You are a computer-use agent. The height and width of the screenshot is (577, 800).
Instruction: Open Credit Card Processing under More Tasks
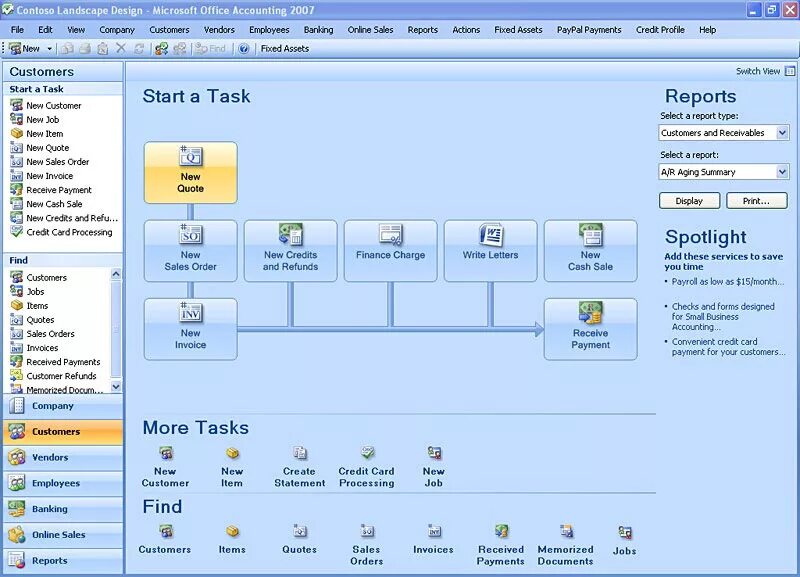[366, 467]
